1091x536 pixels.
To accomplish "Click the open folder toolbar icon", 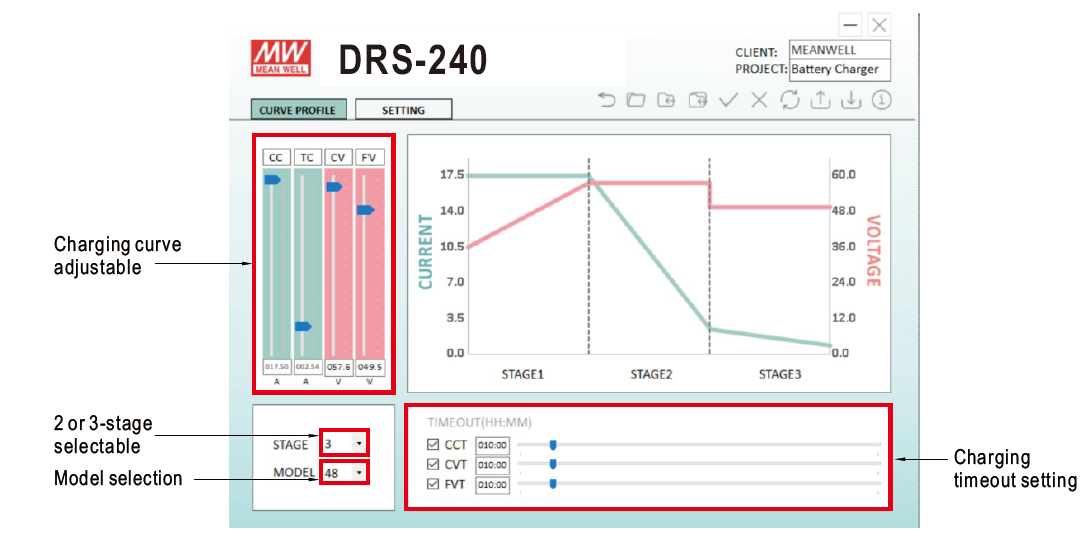I will (635, 100).
